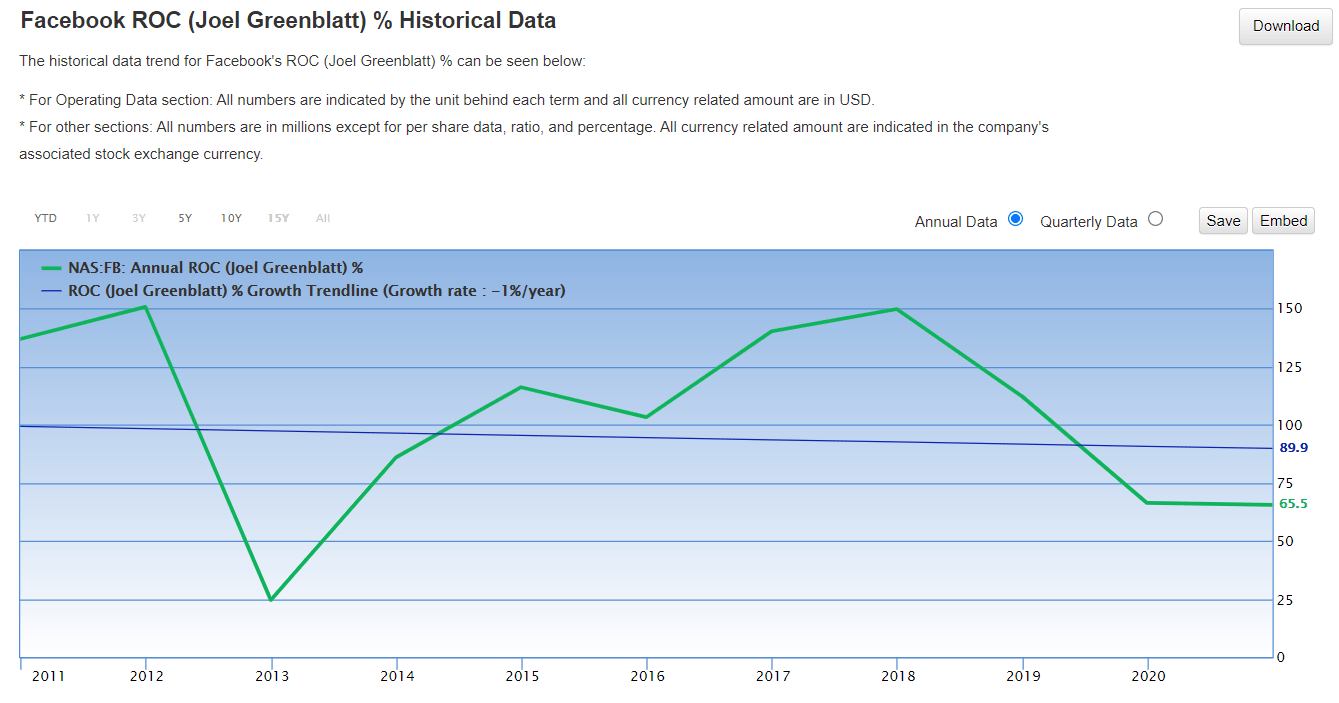Click the 2020 x-axis year label

coord(1147,676)
